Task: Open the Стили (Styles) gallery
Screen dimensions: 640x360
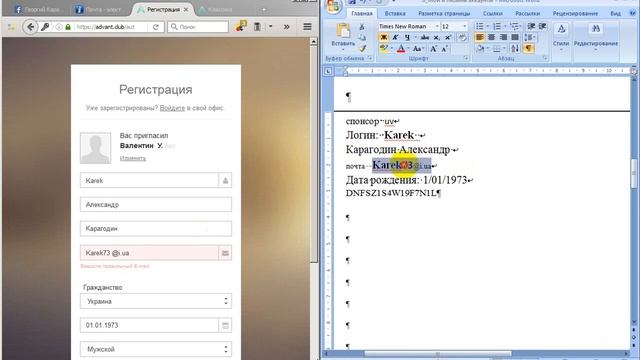Action: coord(561,38)
